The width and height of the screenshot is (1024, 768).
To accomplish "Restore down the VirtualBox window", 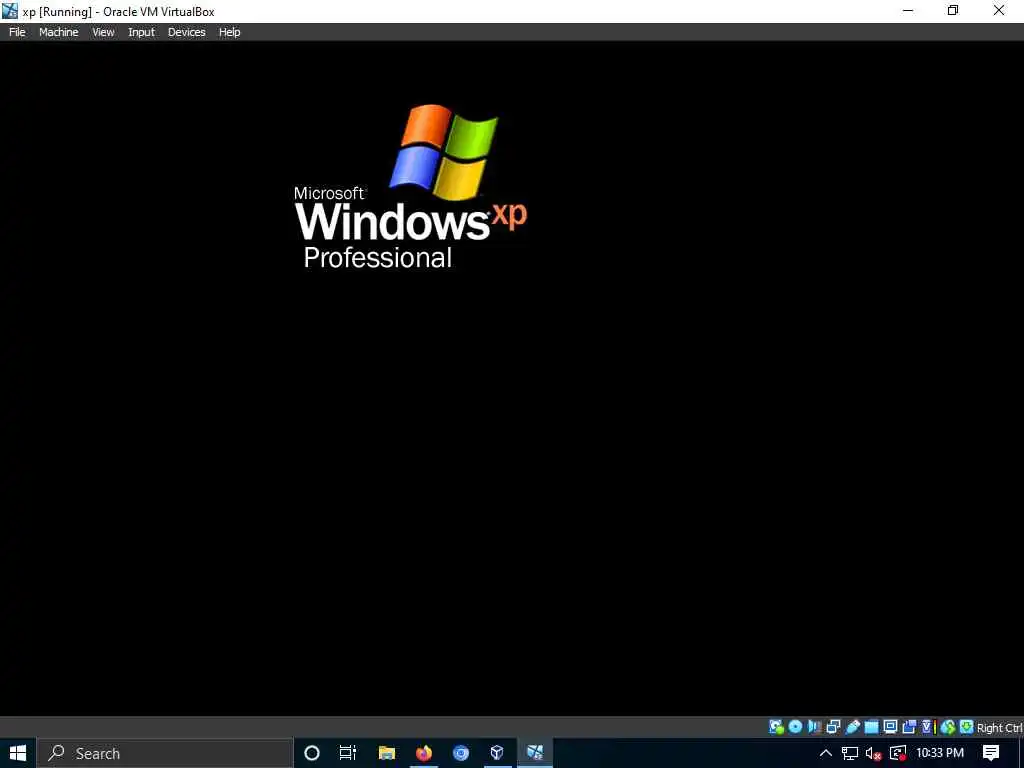I will pos(953,10).
